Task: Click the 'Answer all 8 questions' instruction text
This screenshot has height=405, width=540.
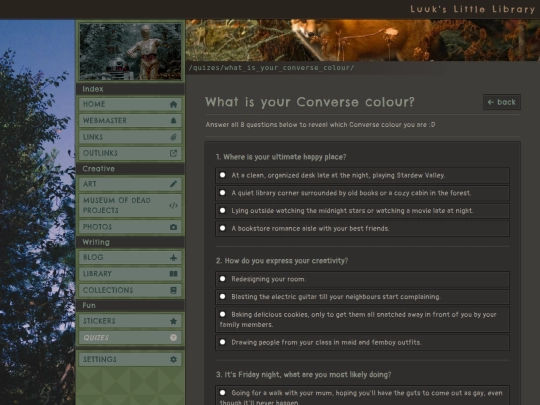Action: pos(320,125)
